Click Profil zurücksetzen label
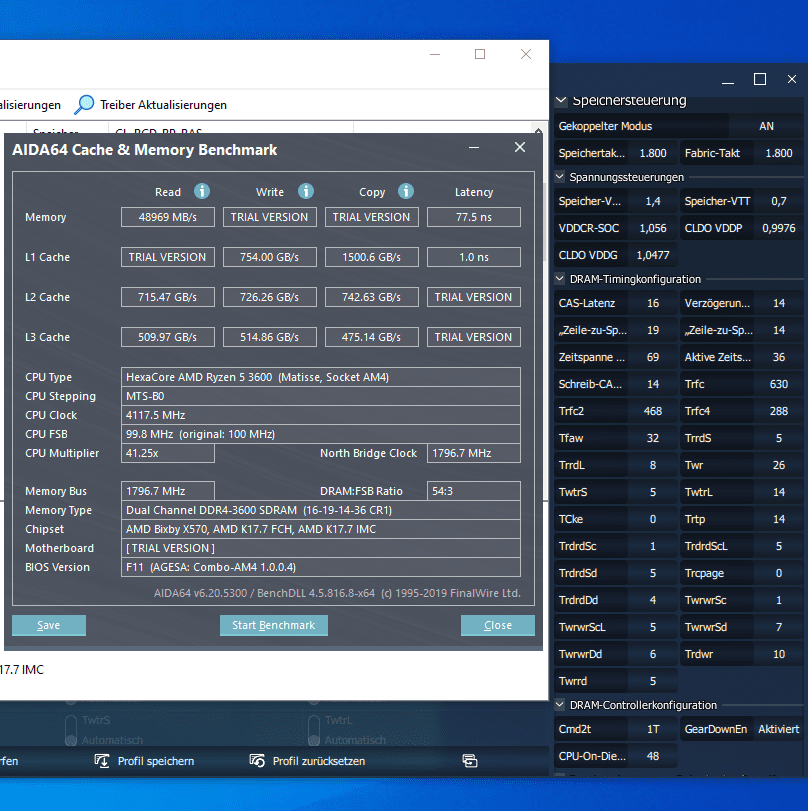 point(319,761)
